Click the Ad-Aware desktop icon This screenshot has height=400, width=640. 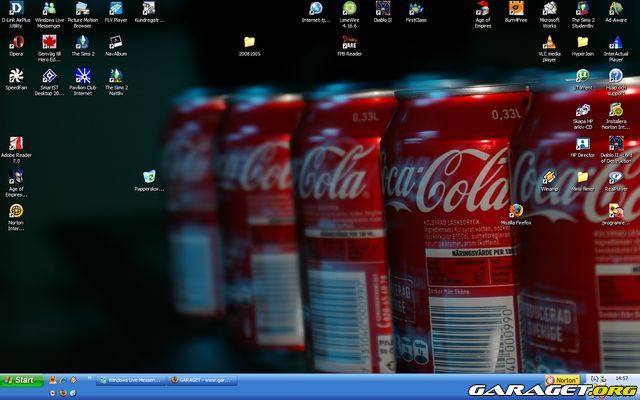tap(616, 9)
